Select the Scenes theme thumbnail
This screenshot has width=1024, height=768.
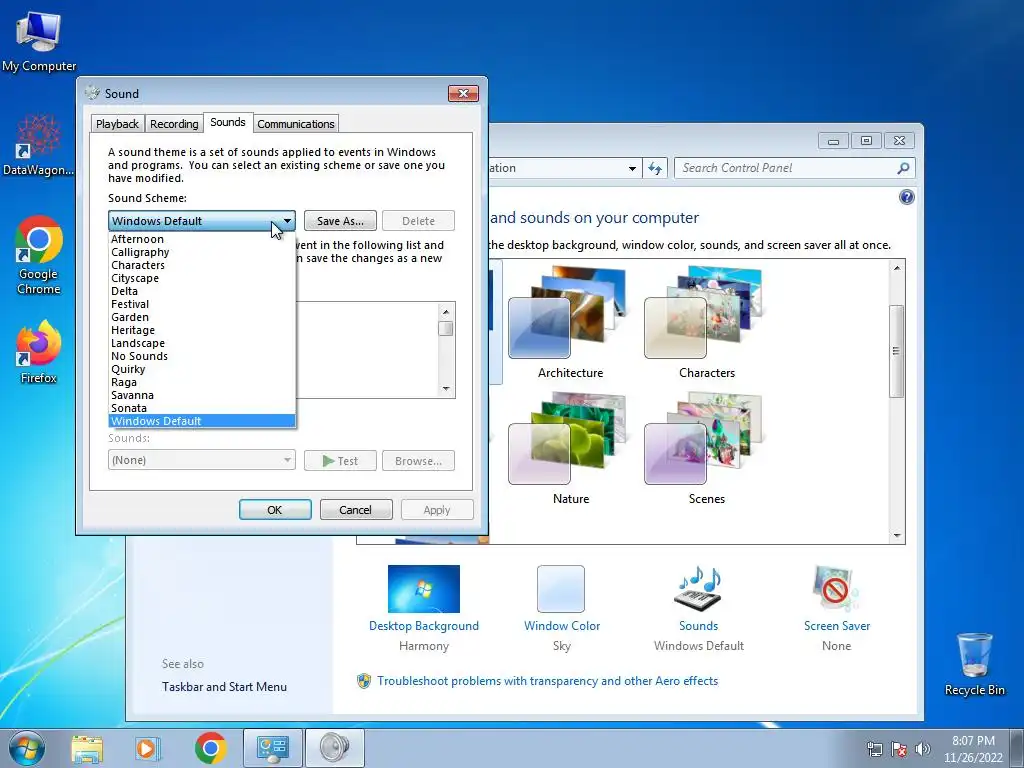coord(703,440)
